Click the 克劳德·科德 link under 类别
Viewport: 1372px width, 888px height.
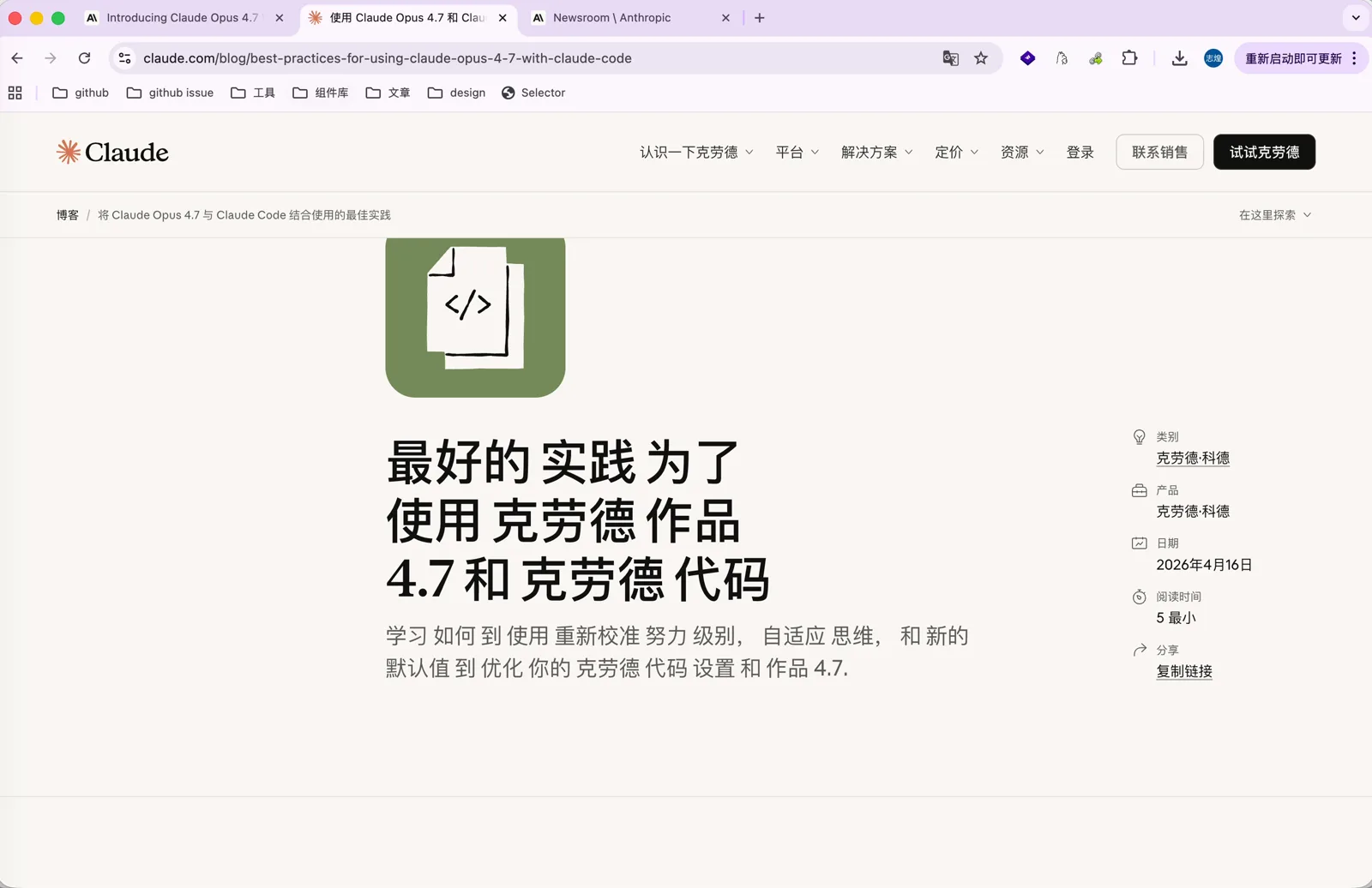coord(1193,458)
